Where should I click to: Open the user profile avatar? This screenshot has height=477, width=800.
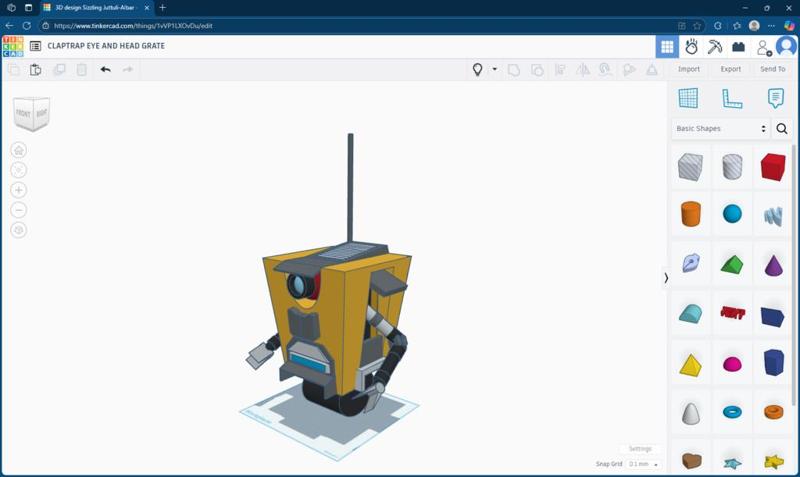(x=786, y=46)
